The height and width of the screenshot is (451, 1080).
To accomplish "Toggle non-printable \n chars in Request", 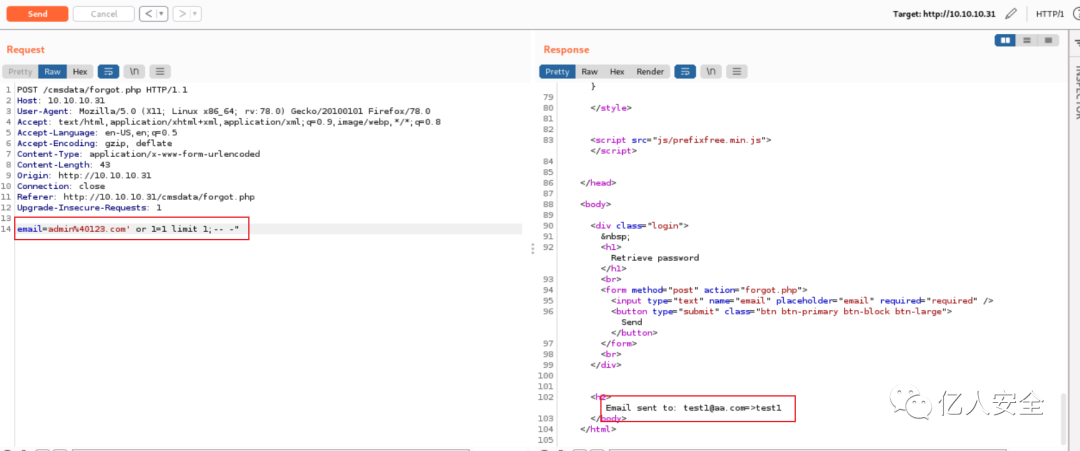I will tap(135, 72).
